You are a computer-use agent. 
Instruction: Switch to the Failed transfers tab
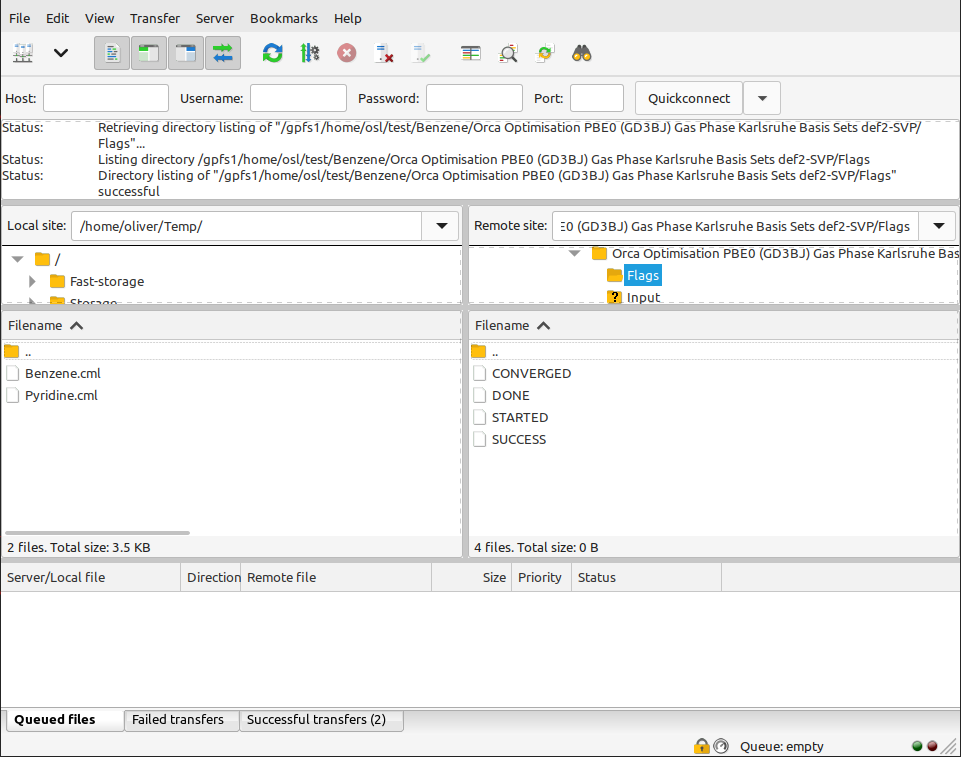point(181,720)
